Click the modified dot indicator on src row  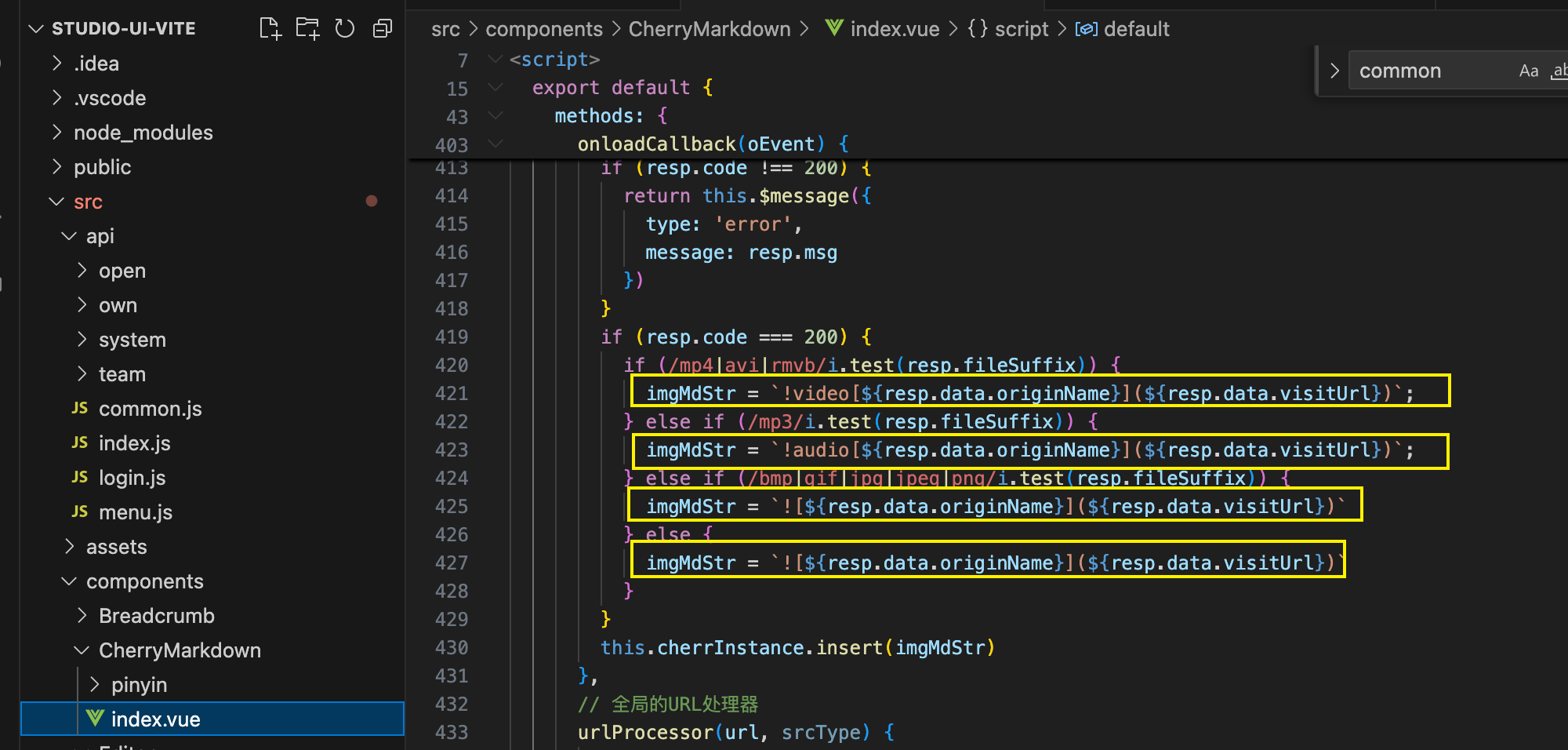(x=372, y=201)
